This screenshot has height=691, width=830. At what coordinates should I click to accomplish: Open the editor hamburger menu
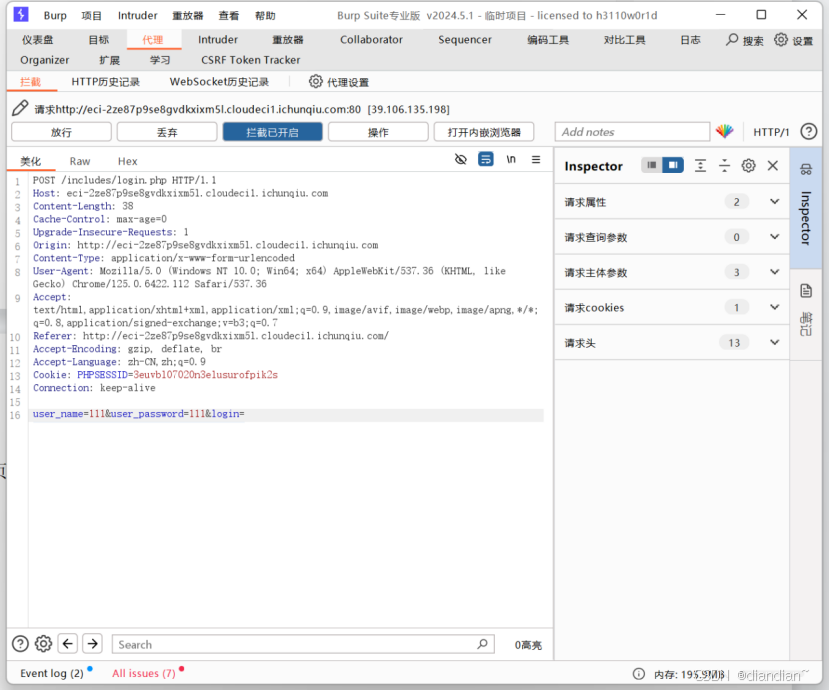coord(536,159)
